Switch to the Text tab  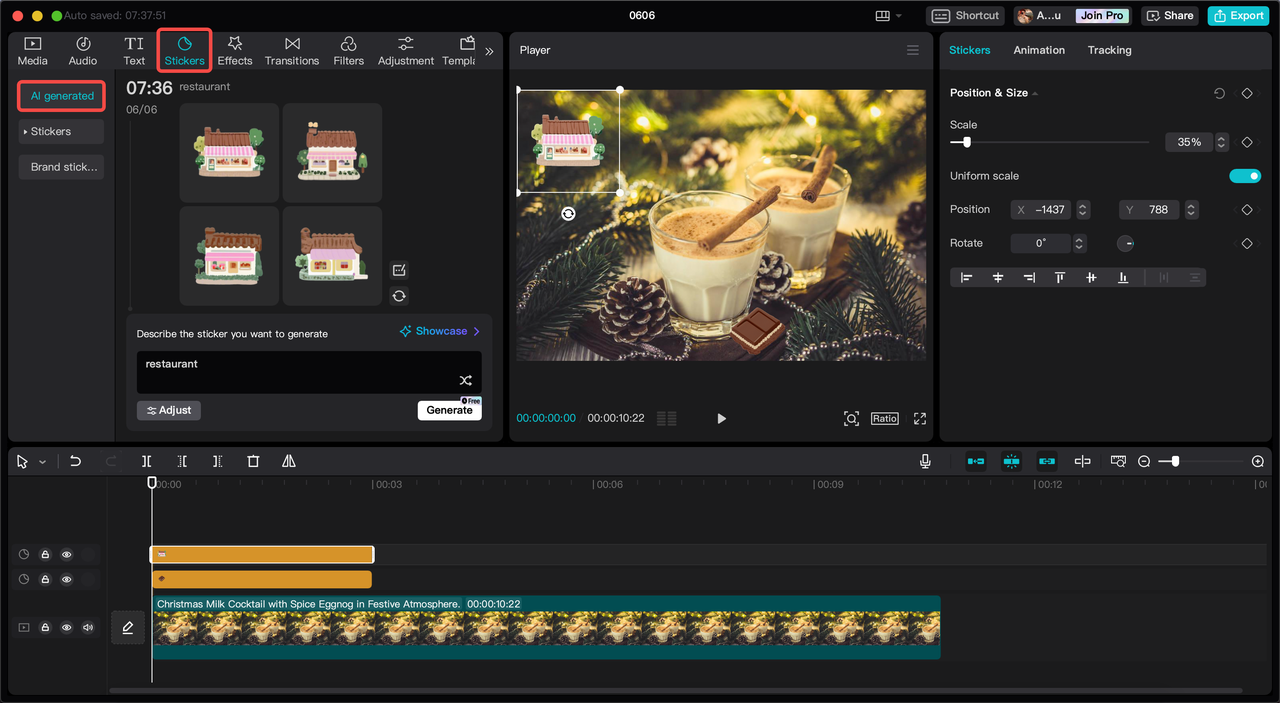click(134, 51)
